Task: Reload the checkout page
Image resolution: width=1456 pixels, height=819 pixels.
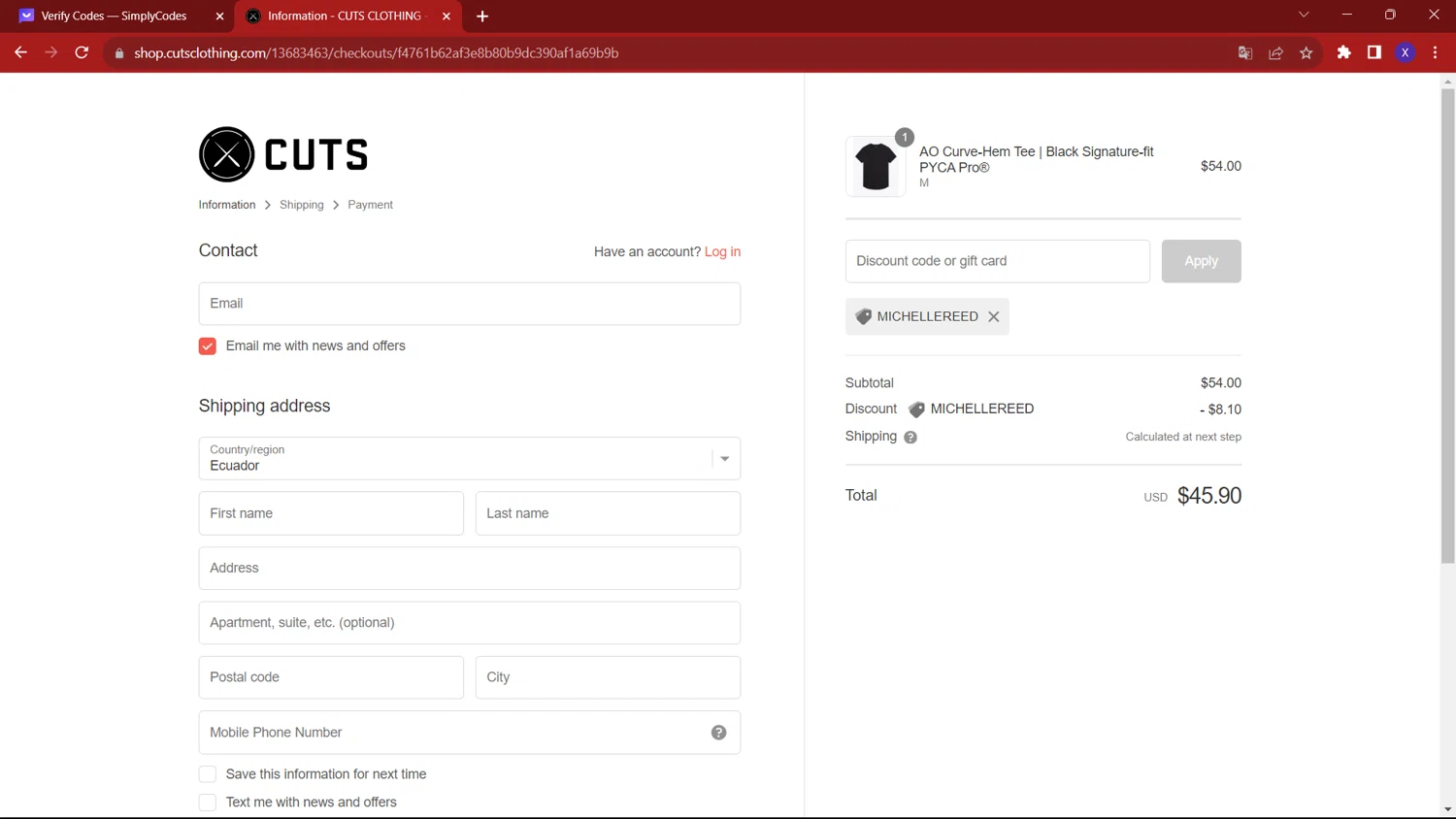Action: 83,52
